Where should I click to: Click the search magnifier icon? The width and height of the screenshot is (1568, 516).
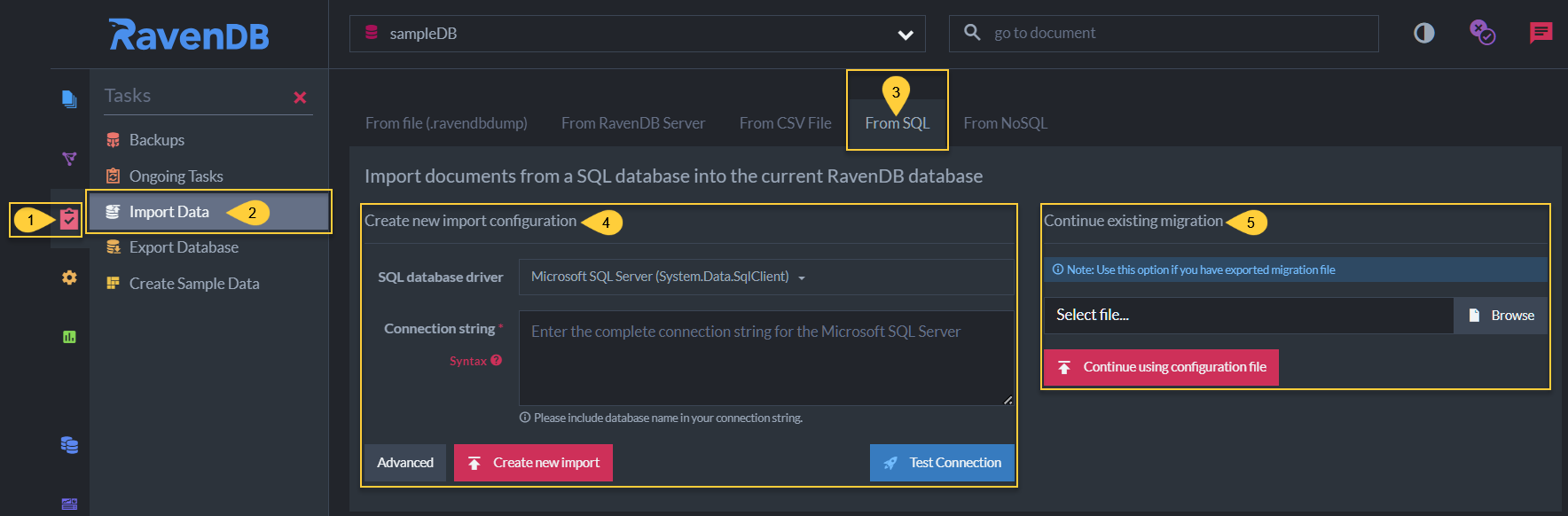click(x=972, y=33)
